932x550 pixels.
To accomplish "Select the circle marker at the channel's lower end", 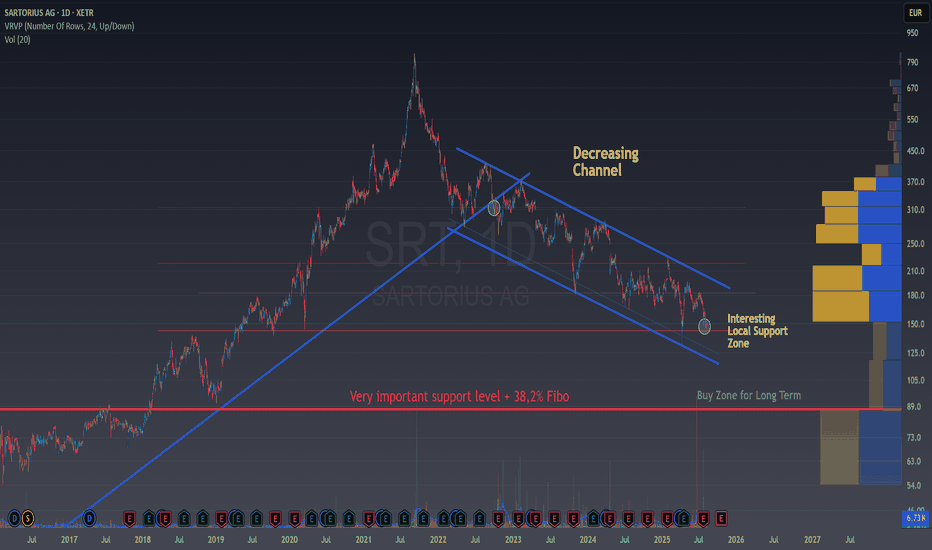I will [704, 326].
